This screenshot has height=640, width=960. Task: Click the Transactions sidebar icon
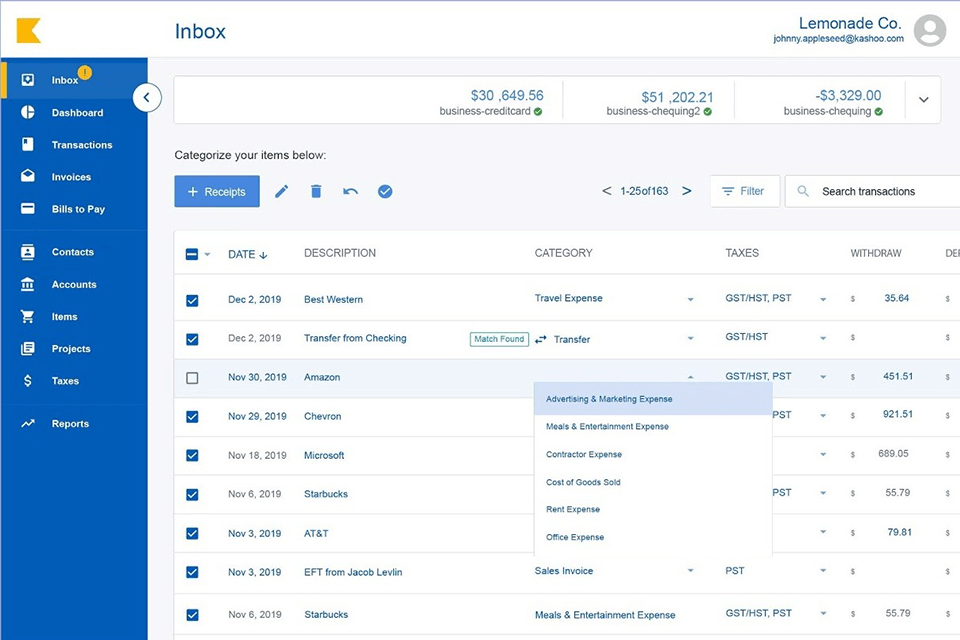point(28,144)
